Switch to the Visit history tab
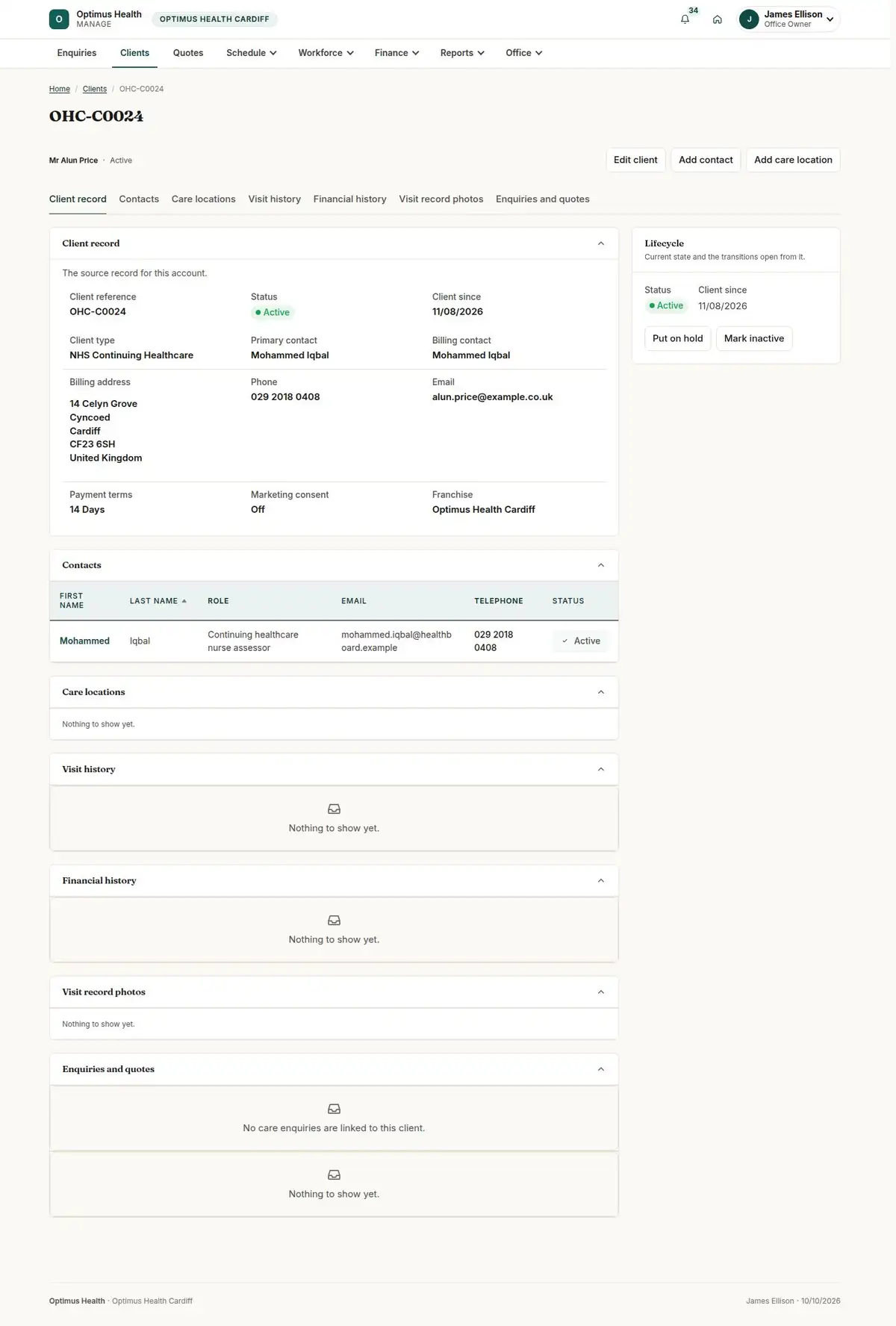This screenshot has height=1326, width=896. 274,199
